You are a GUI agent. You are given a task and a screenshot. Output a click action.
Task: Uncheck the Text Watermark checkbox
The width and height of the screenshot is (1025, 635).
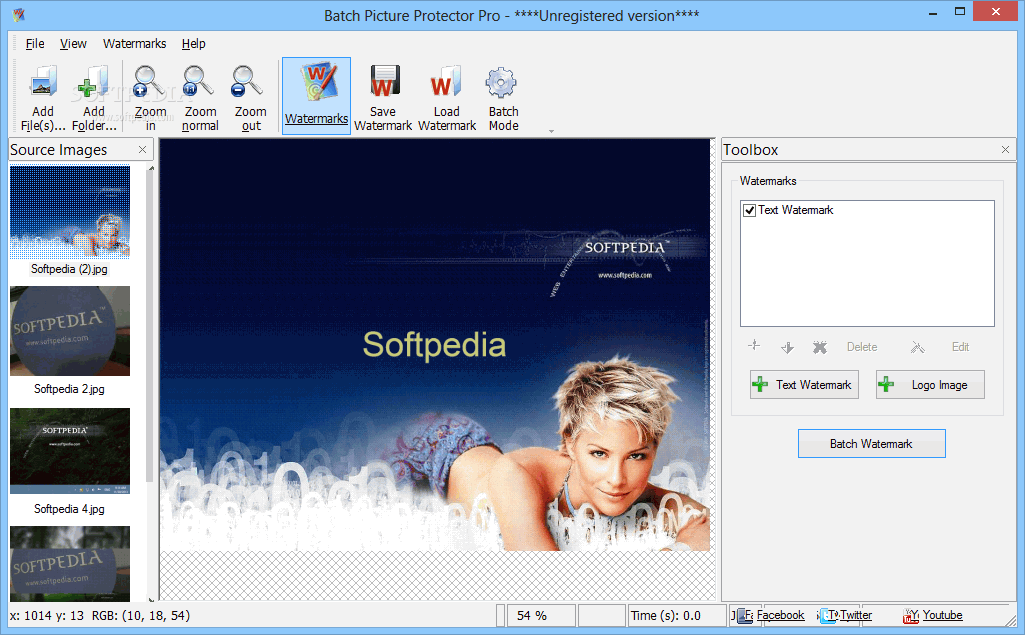click(749, 211)
